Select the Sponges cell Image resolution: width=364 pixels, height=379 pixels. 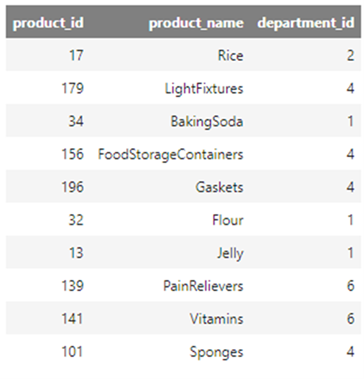(217, 352)
